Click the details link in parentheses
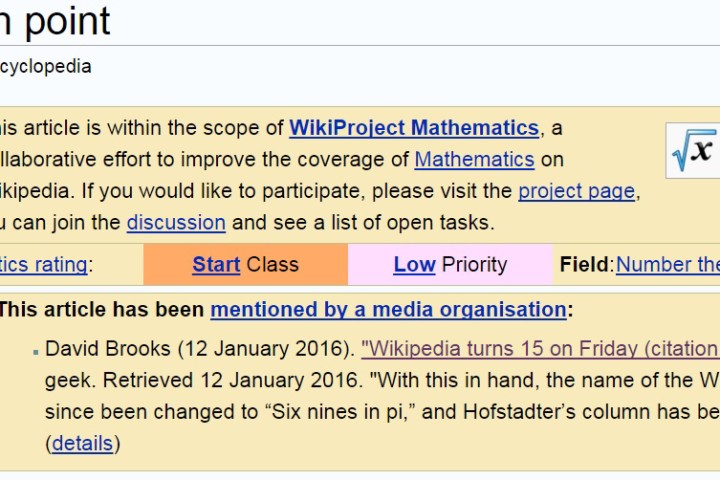720x480 pixels. click(x=82, y=444)
